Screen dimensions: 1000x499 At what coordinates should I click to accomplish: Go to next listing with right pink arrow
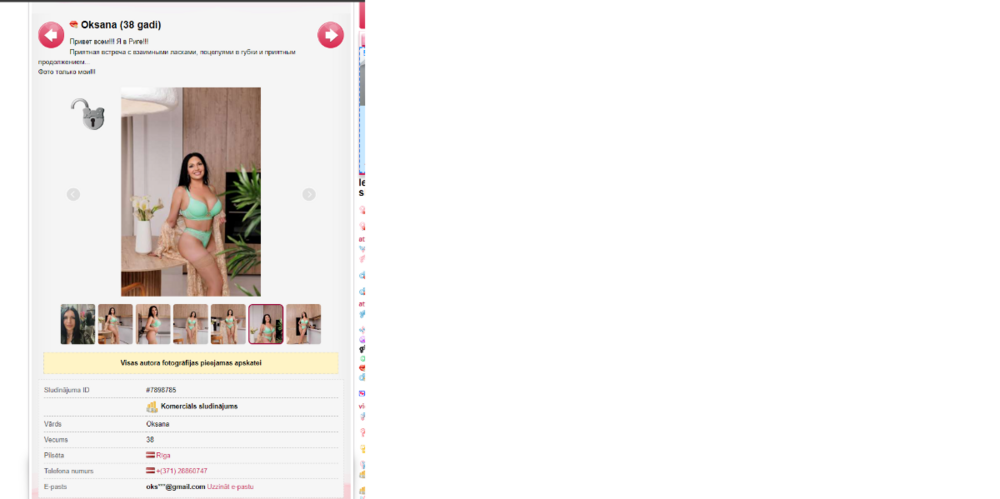[330, 35]
